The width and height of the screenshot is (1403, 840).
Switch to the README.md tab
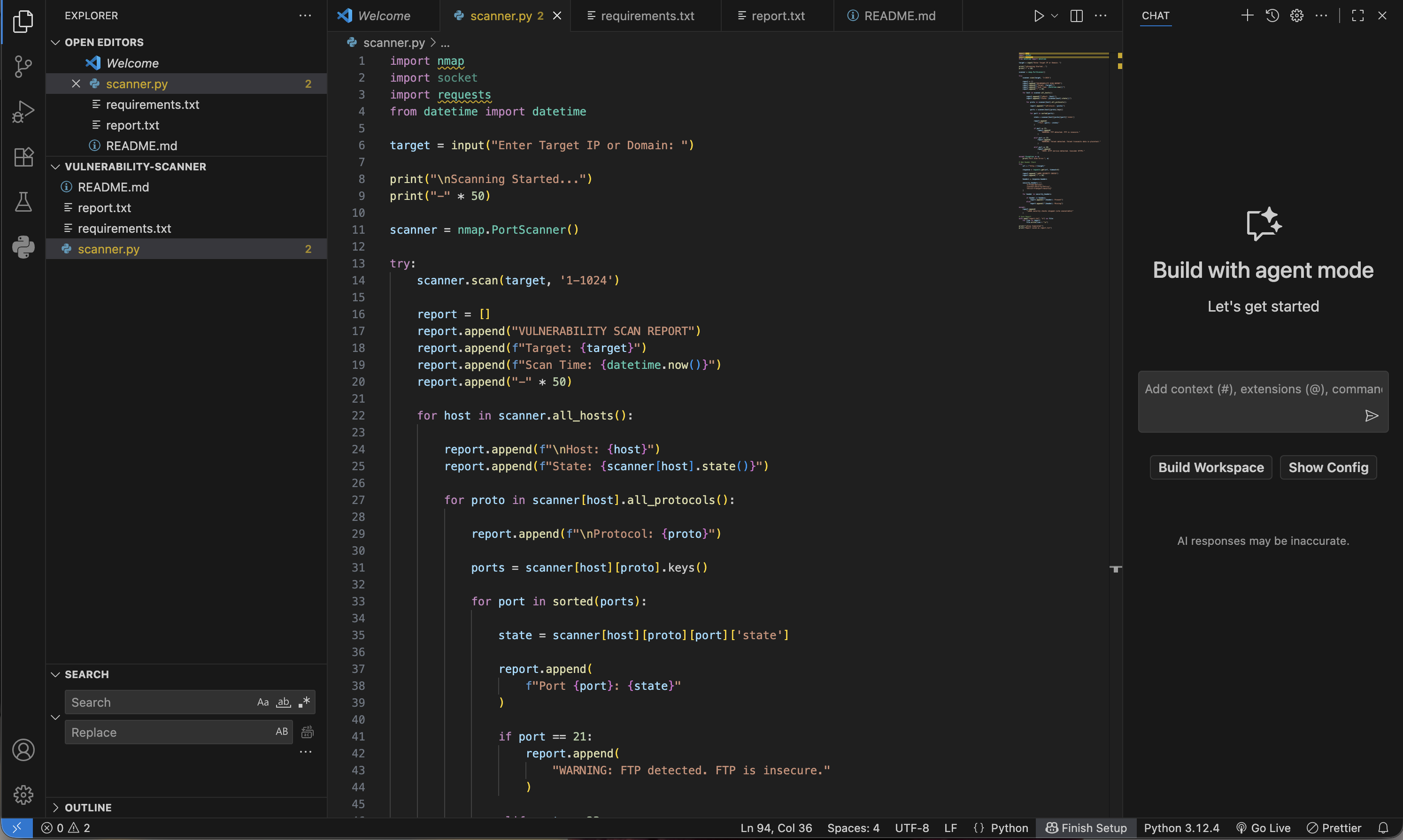click(899, 16)
